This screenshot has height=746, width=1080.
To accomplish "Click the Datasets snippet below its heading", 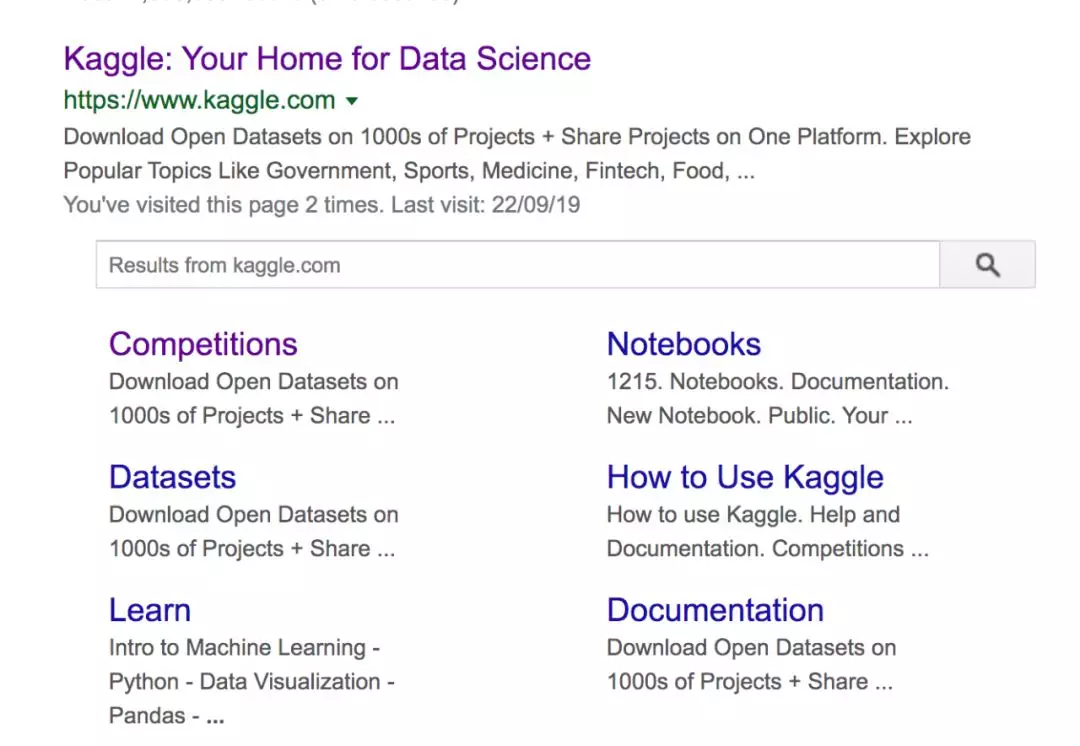I will pos(253,532).
